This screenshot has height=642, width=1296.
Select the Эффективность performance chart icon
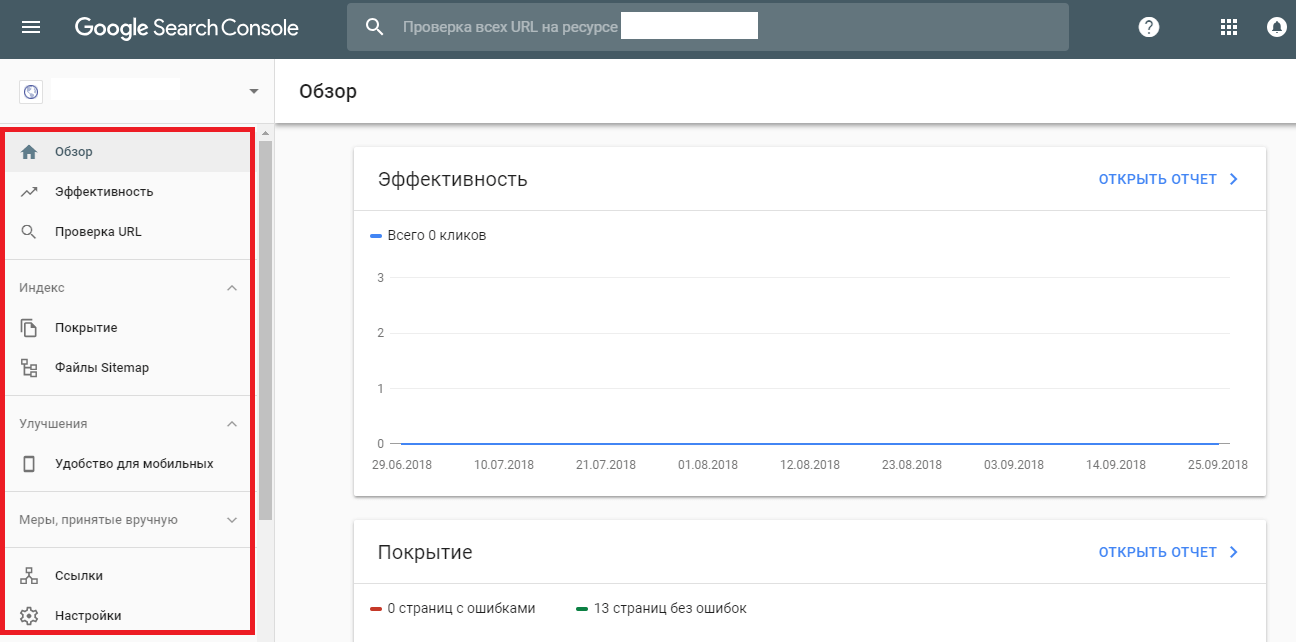(28, 191)
